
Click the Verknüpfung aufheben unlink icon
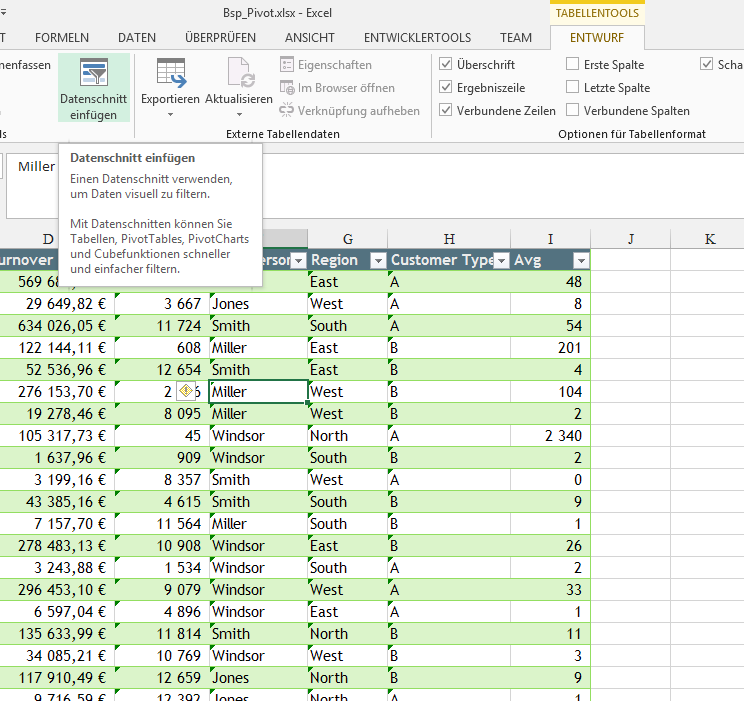click(x=288, y=111)
